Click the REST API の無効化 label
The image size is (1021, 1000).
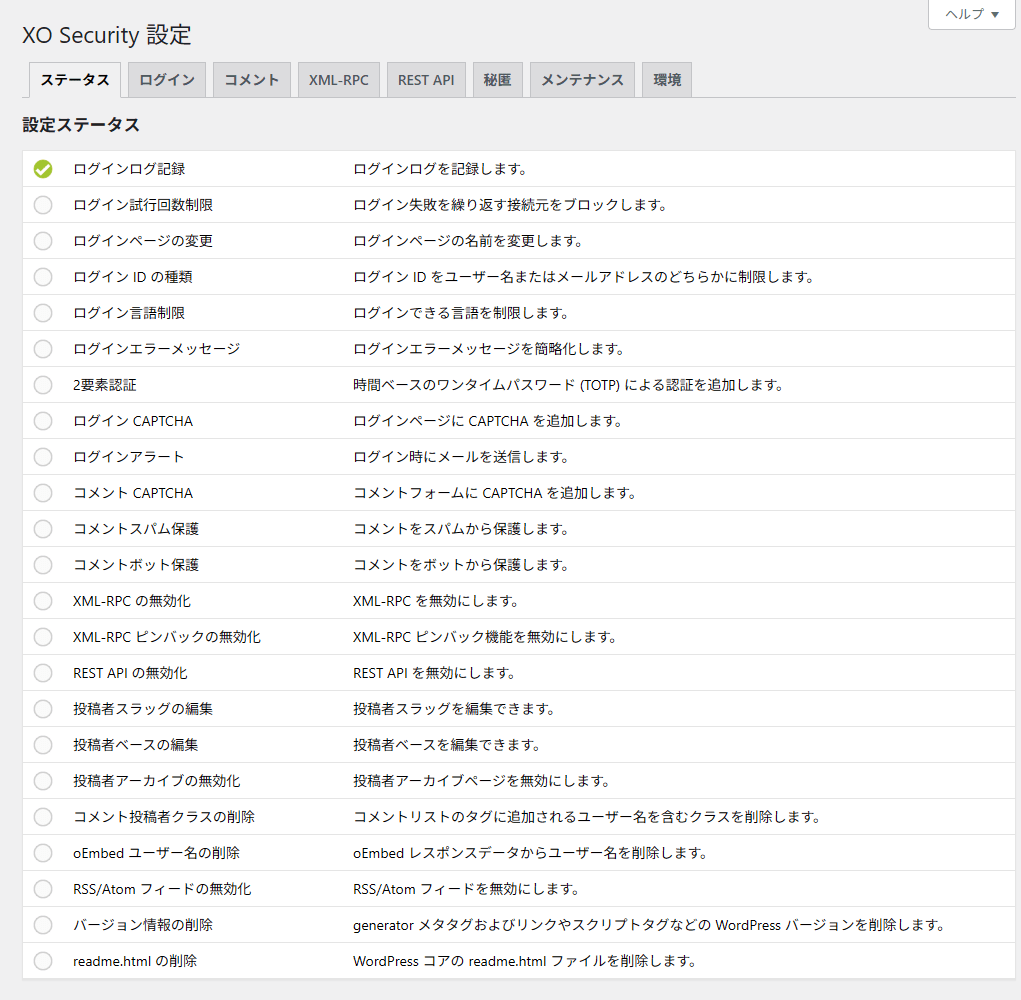pyautogui.click(x=130, y=673)
